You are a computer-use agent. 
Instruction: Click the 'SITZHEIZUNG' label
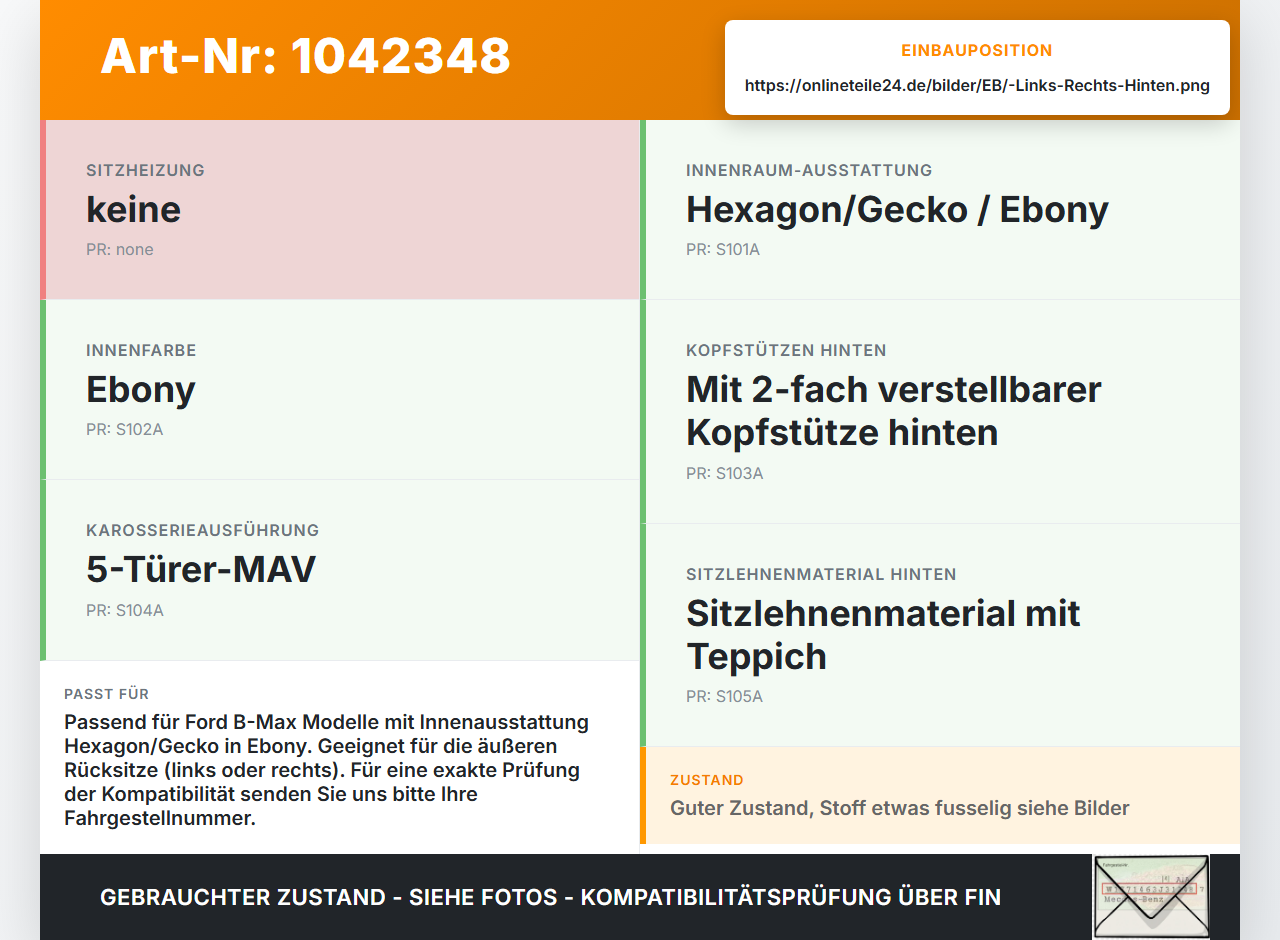tap(146, 170)
